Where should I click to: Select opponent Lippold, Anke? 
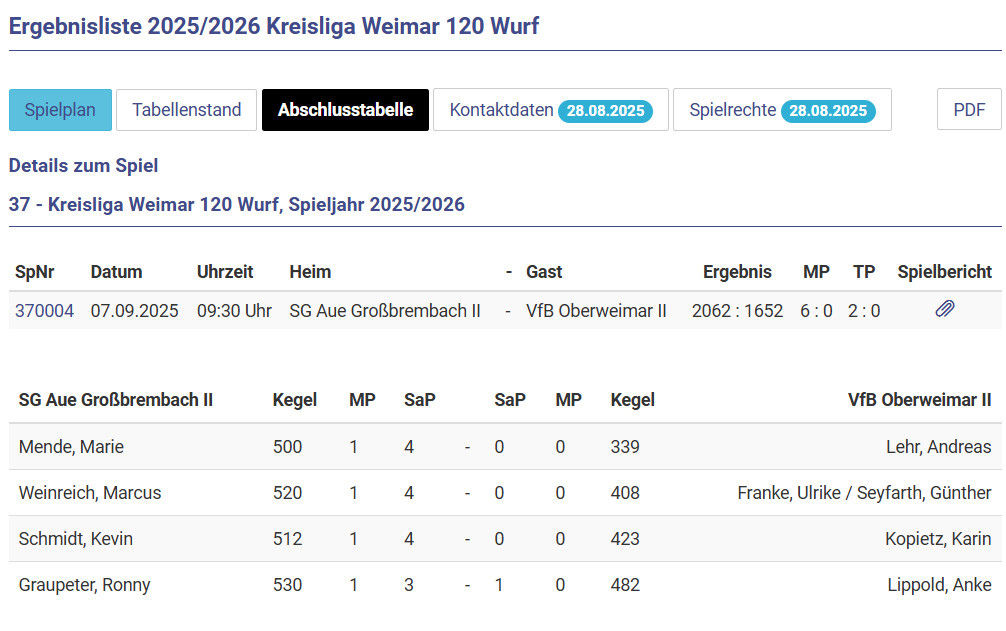click(939, 585)
